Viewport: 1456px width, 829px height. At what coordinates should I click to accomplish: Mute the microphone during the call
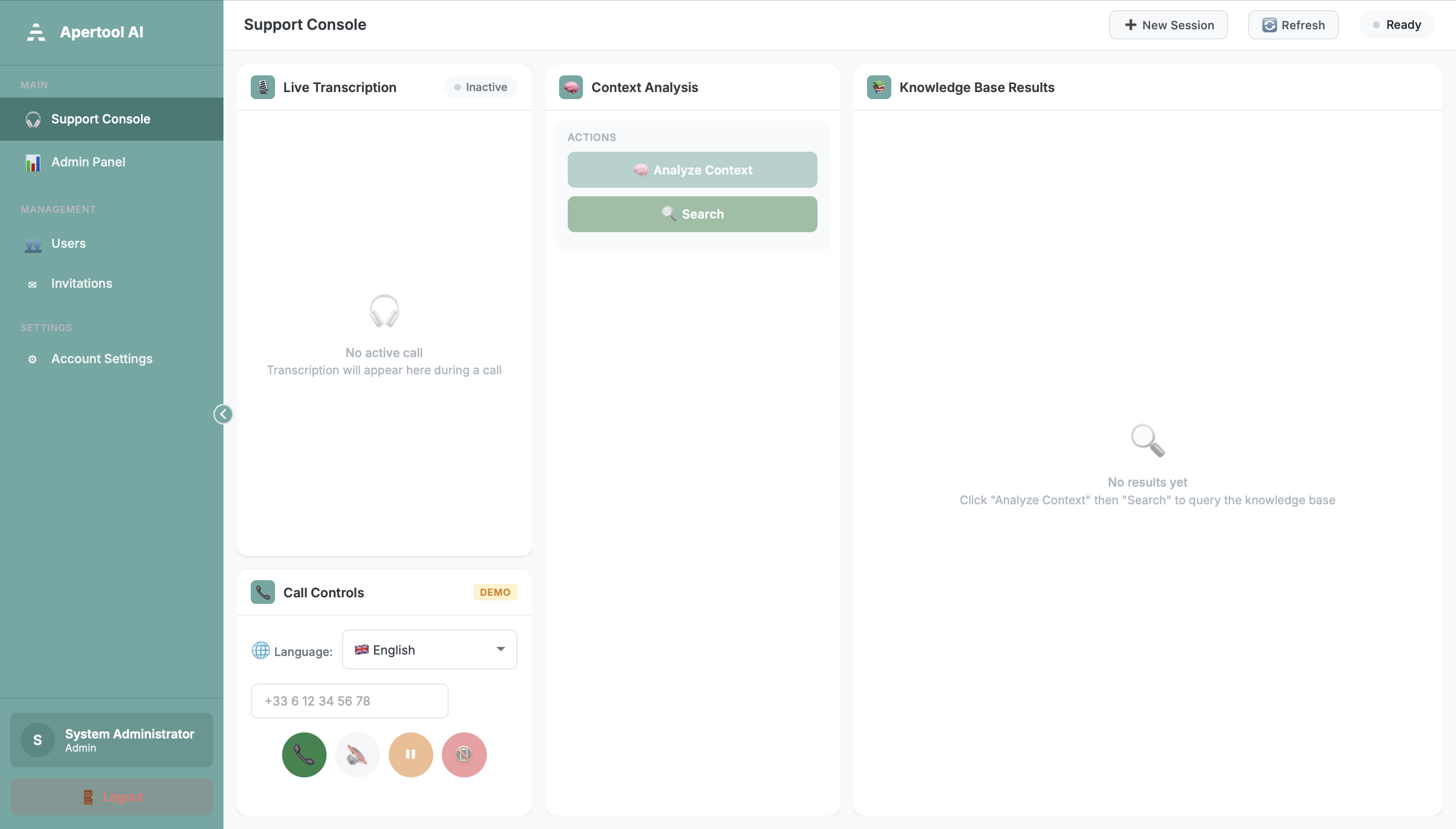point(357,755)
